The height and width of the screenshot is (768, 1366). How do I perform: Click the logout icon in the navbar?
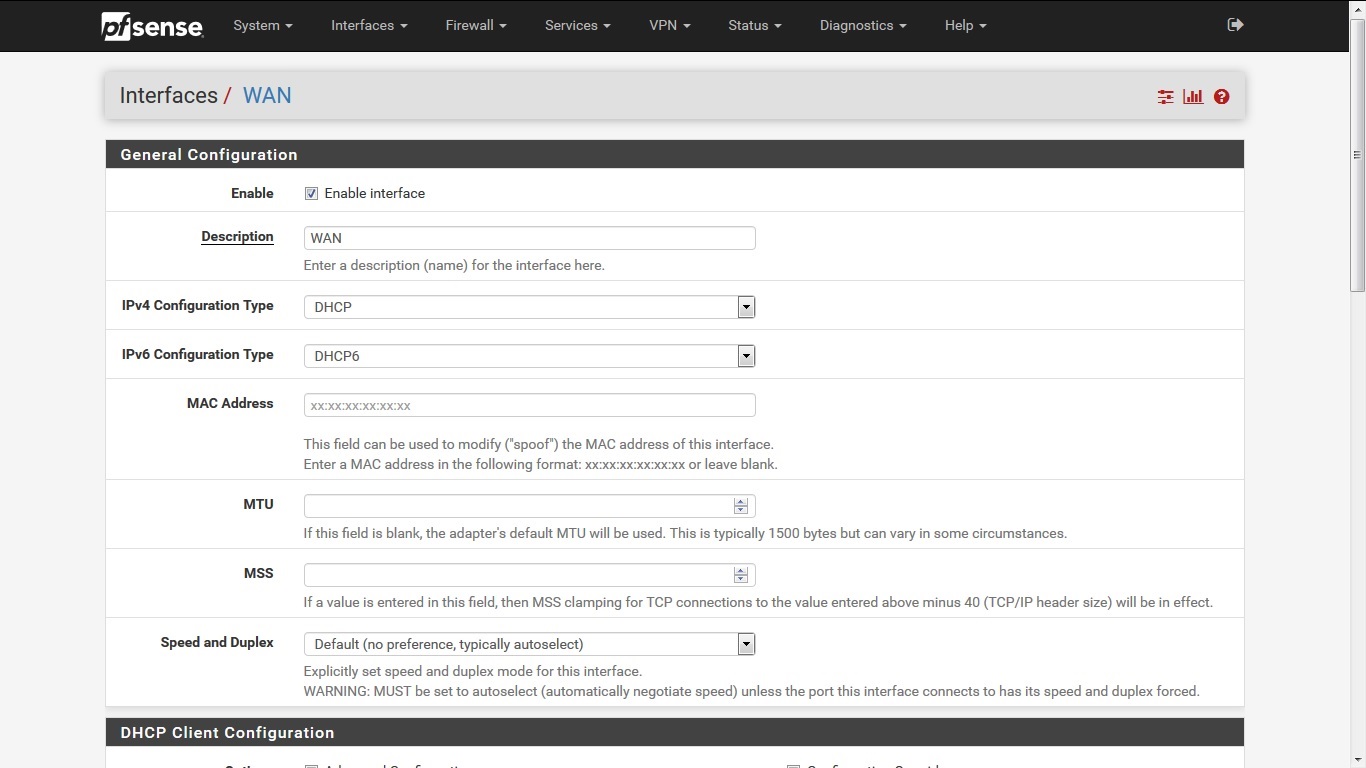pos(1235,24)
